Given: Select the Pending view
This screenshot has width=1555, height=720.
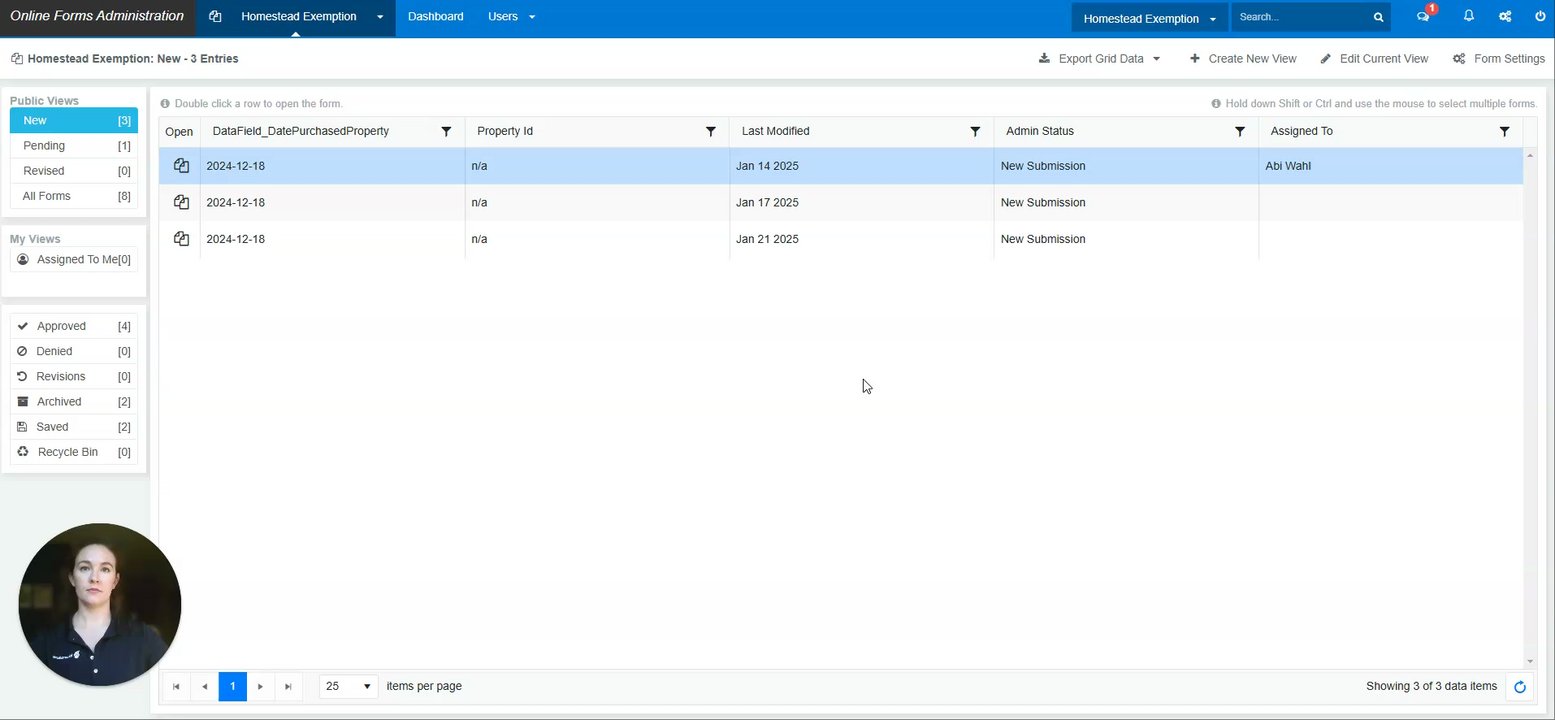Looking at the screenshot, I should coord(74,146).
